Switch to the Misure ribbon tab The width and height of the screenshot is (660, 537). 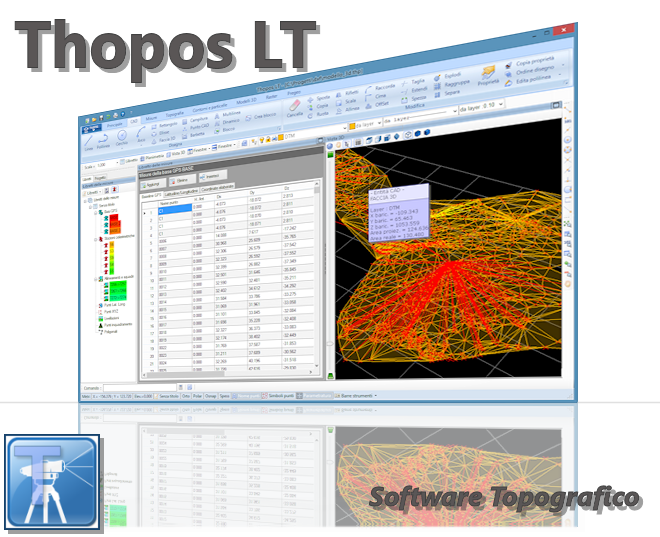151,118
